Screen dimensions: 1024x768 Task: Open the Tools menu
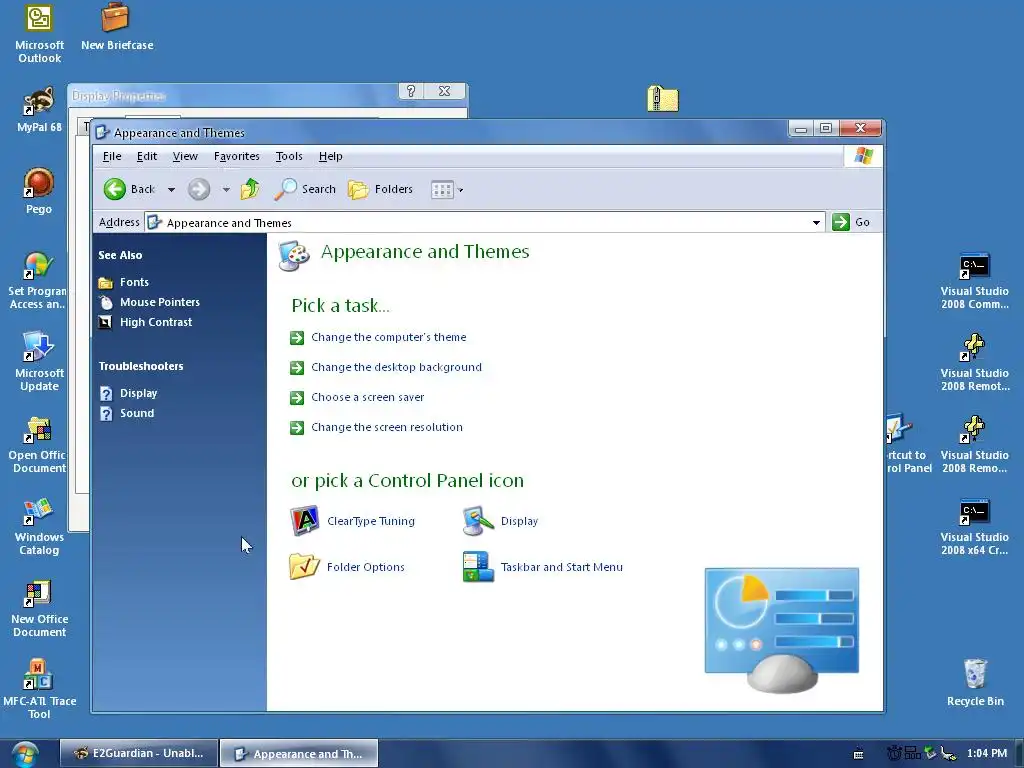point(289,156)
